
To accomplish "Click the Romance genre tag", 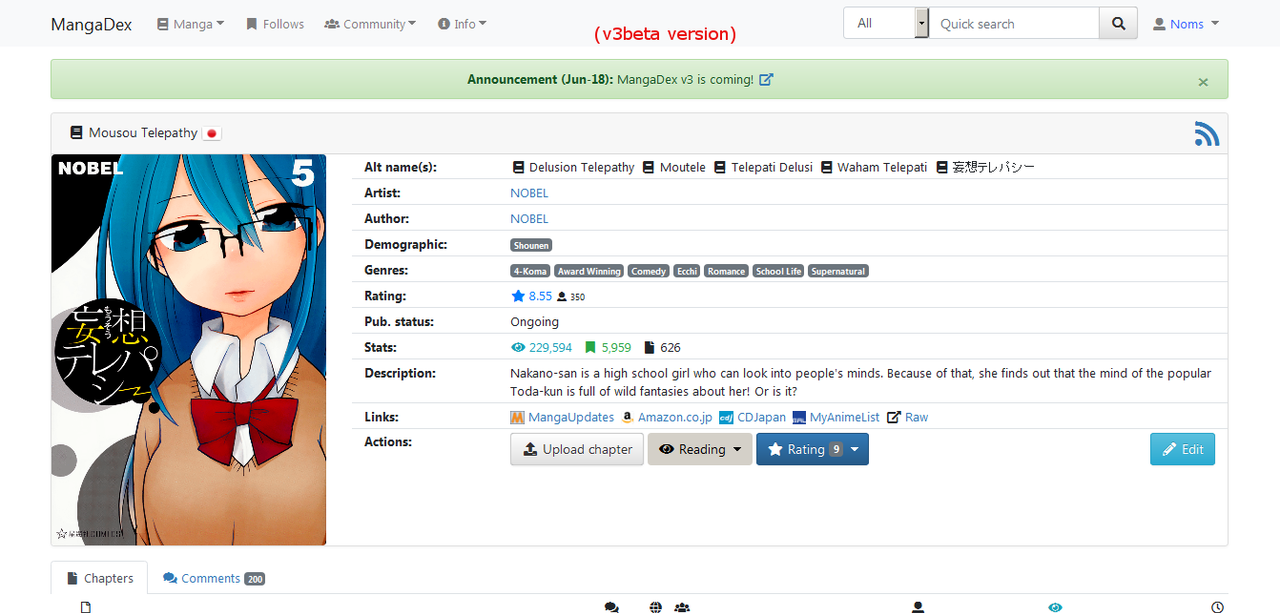I will click(x=726, y=271).
